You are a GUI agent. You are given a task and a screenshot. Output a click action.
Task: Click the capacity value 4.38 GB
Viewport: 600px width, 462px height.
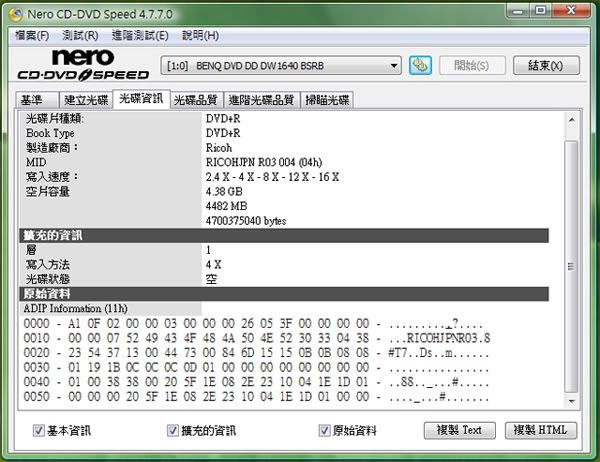224,191
